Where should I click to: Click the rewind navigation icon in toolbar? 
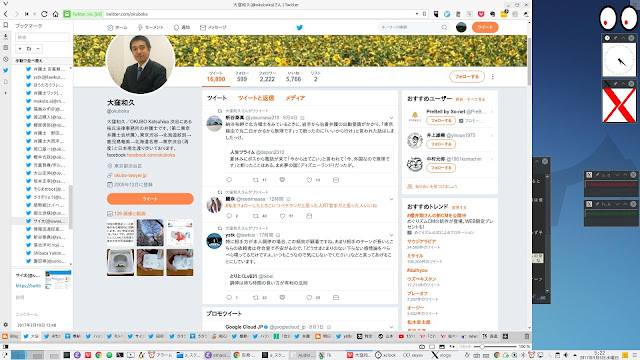pos(27,14)
